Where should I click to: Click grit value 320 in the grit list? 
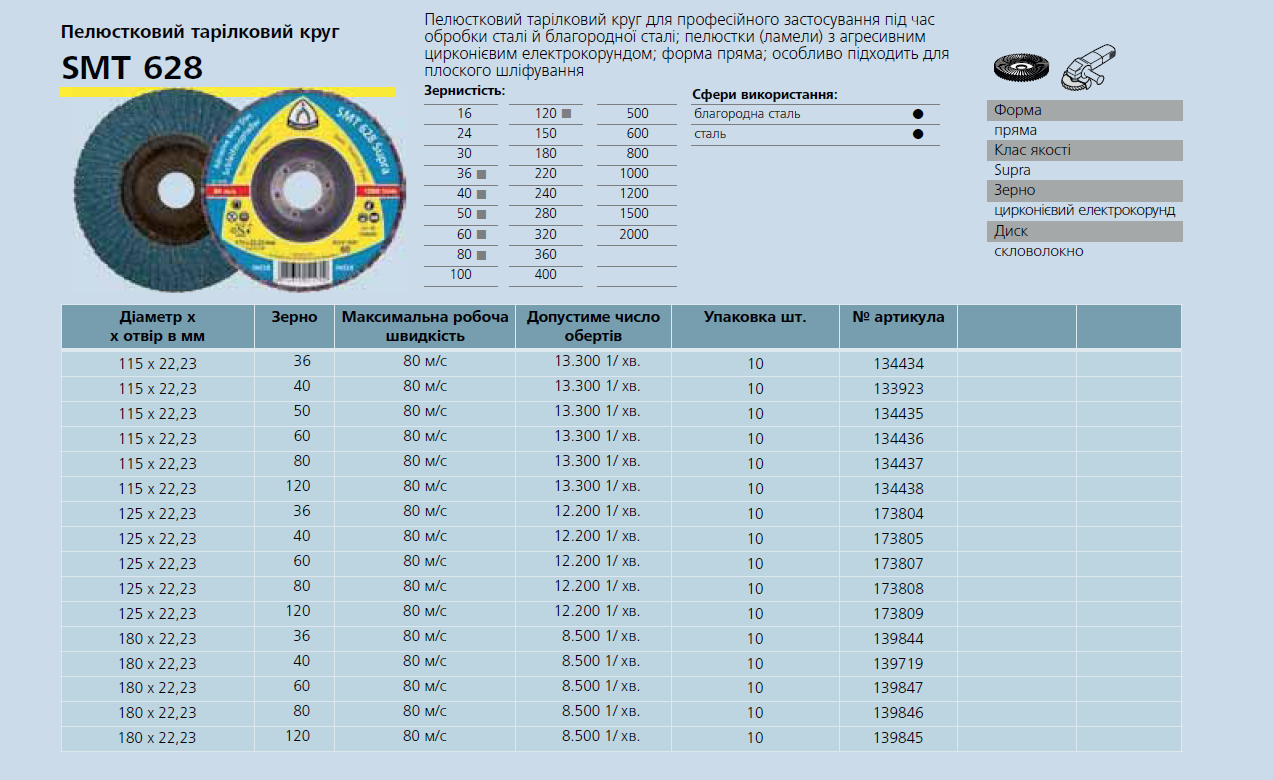[546, 235]
